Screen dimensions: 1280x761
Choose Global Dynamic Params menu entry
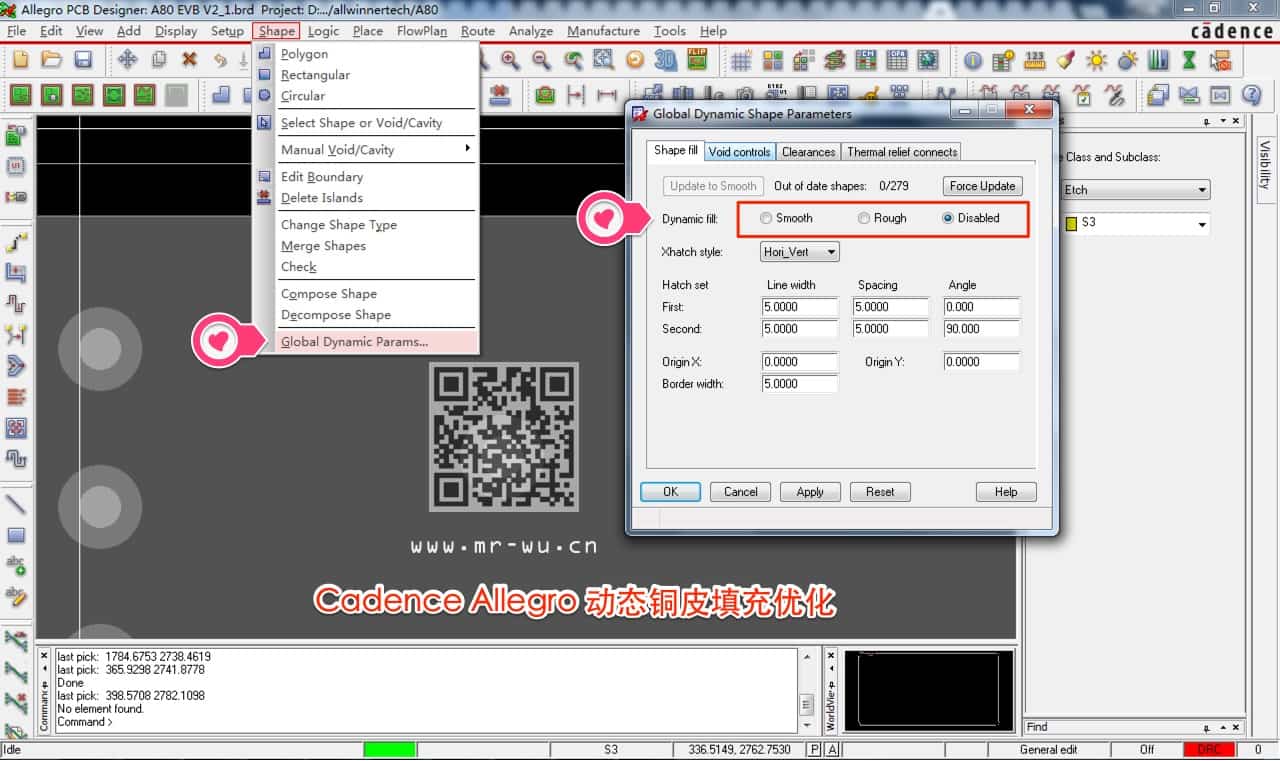coord(354,342)
